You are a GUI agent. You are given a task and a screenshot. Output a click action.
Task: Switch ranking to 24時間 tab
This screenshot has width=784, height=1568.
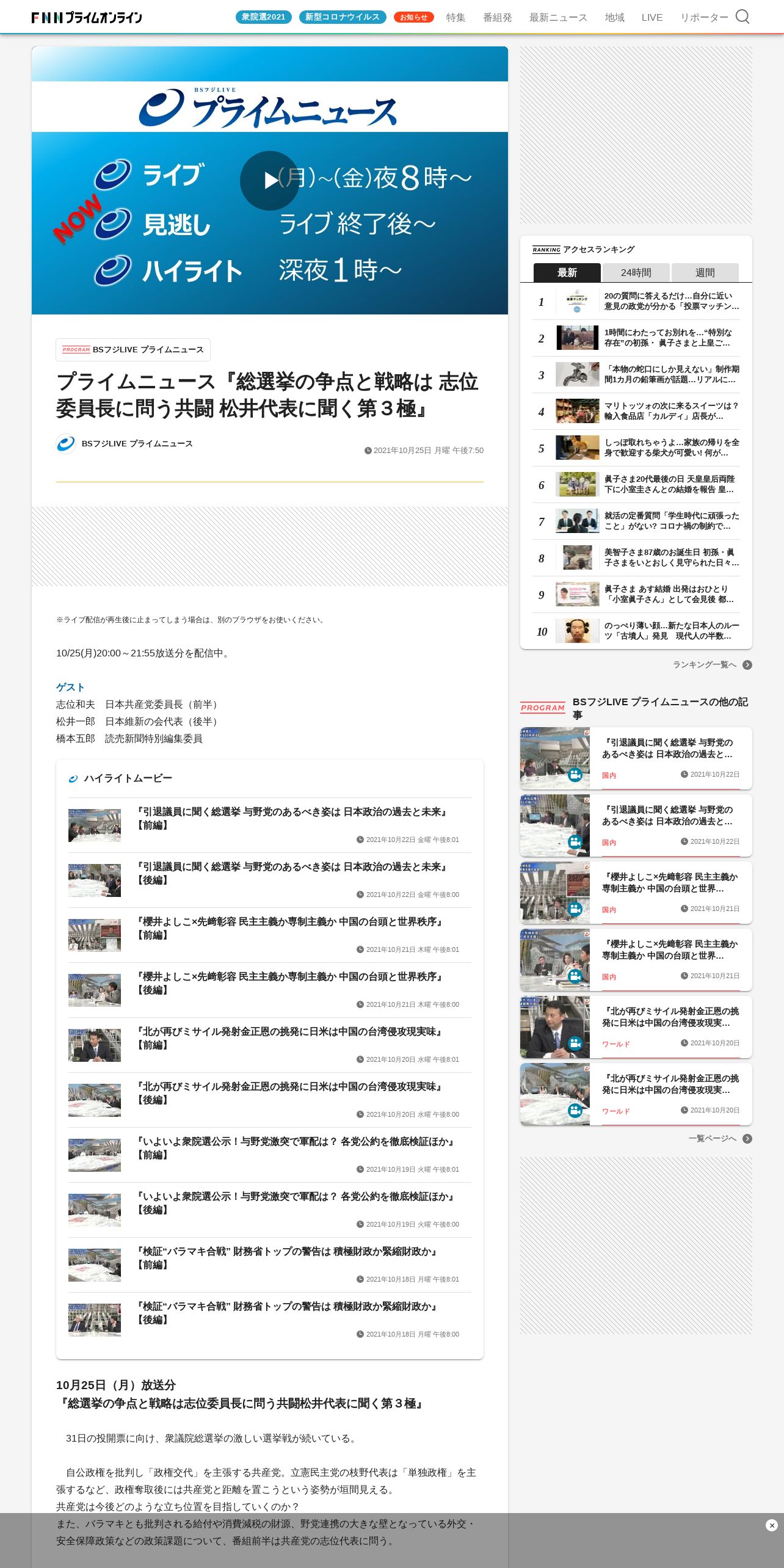tap(636, 272)
